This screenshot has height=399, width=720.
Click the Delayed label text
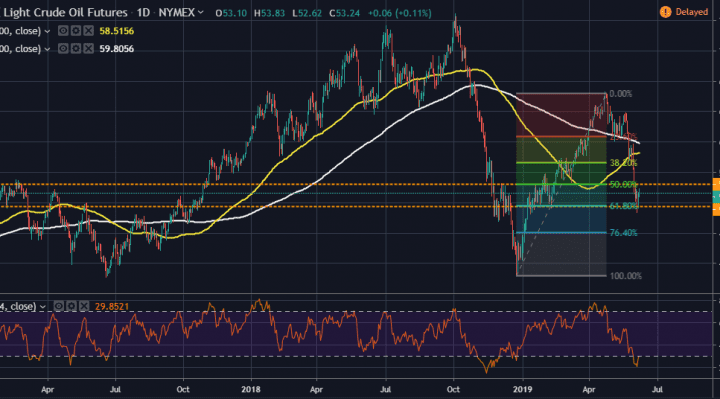(x=692, y=12)
